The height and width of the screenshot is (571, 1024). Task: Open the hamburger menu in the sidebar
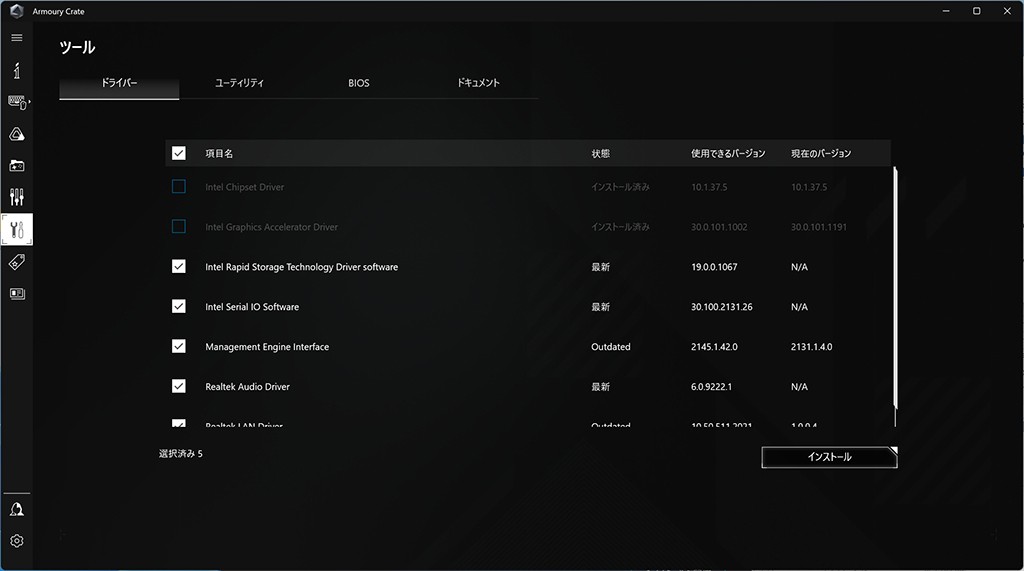coord(17,38)
